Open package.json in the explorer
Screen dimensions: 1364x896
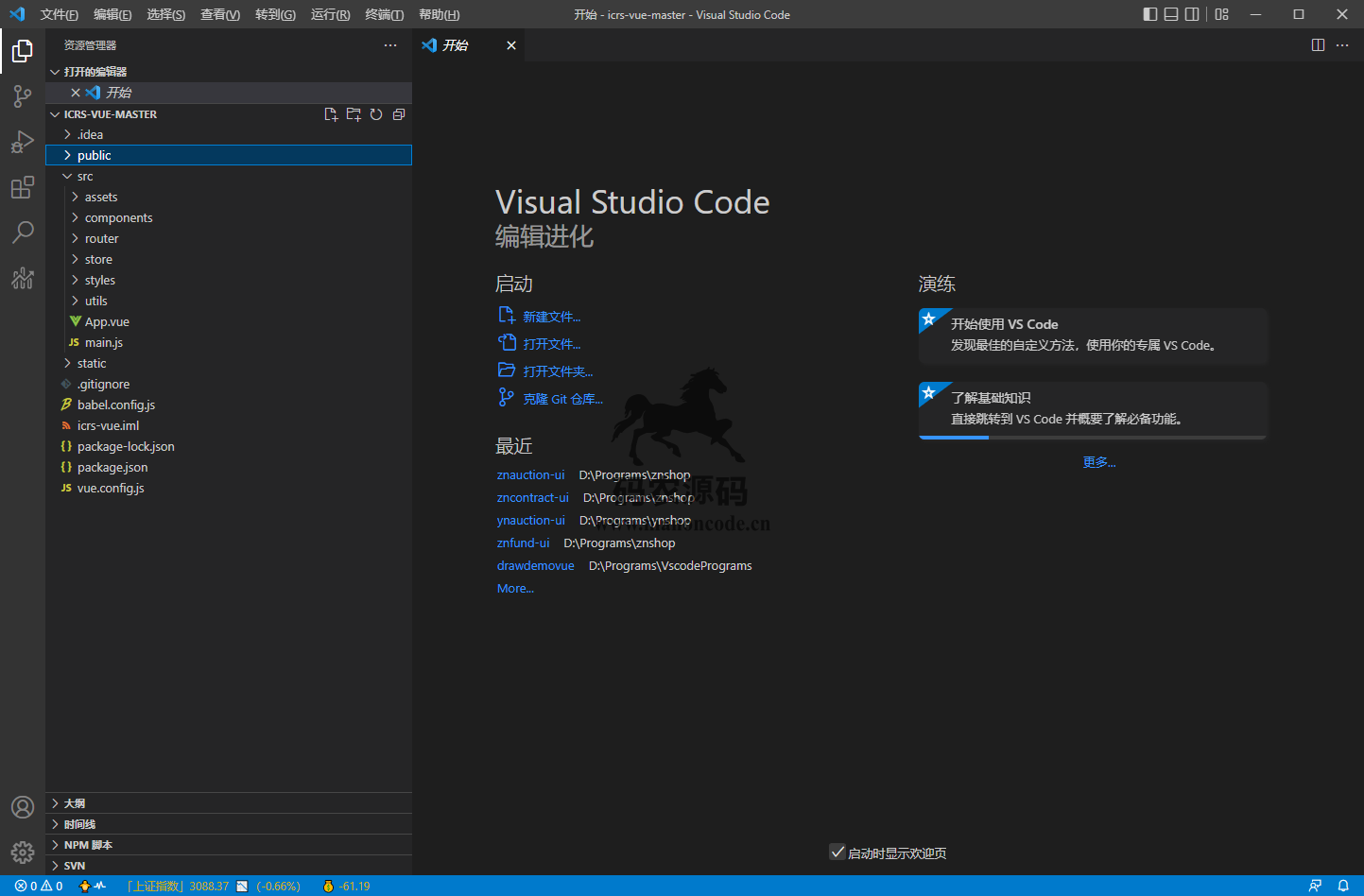229,468
